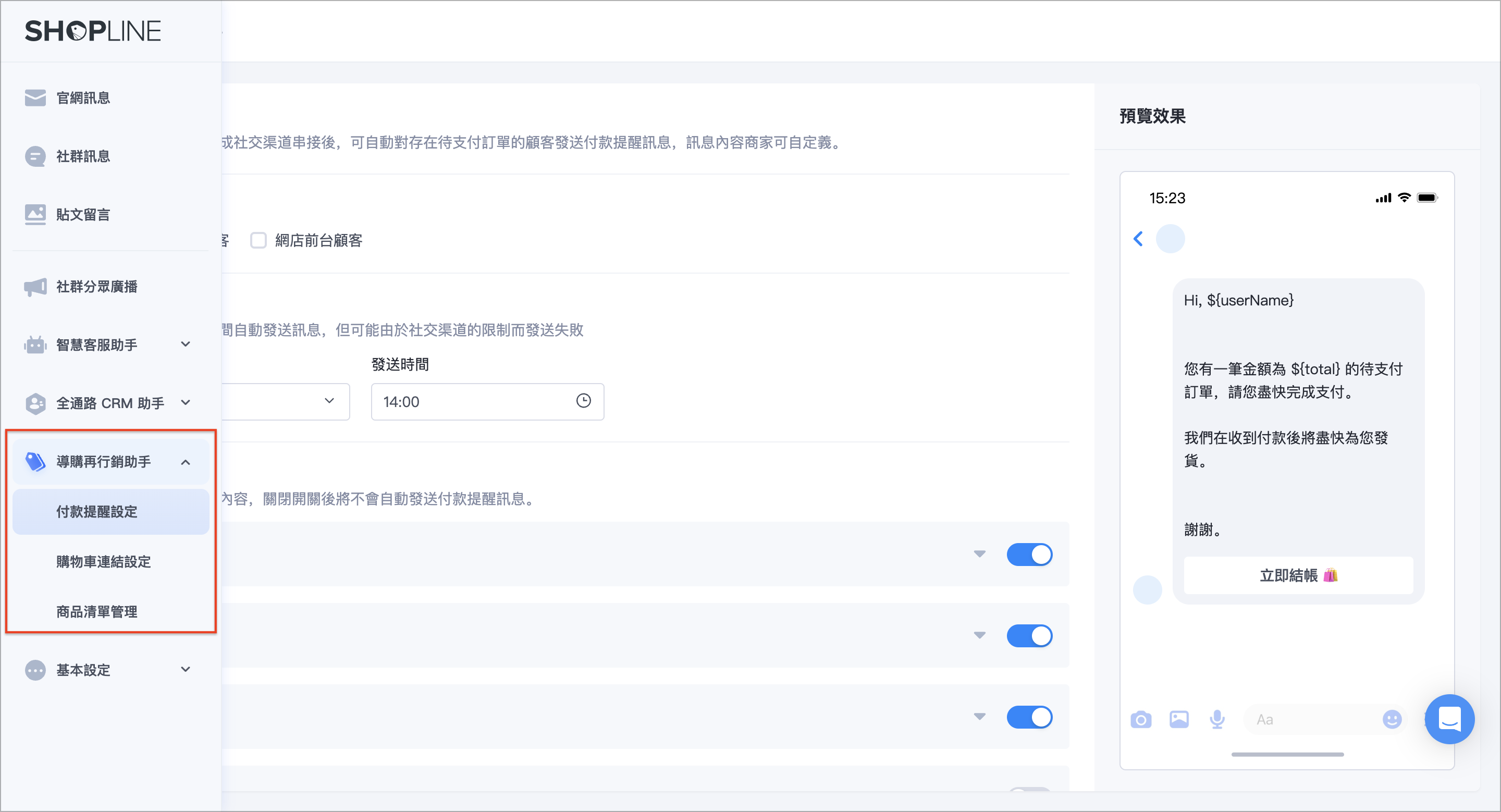Click the 預覽效果 heading
The width and height of the screenshot is (1501, 812).
[x=1152, y=116]
